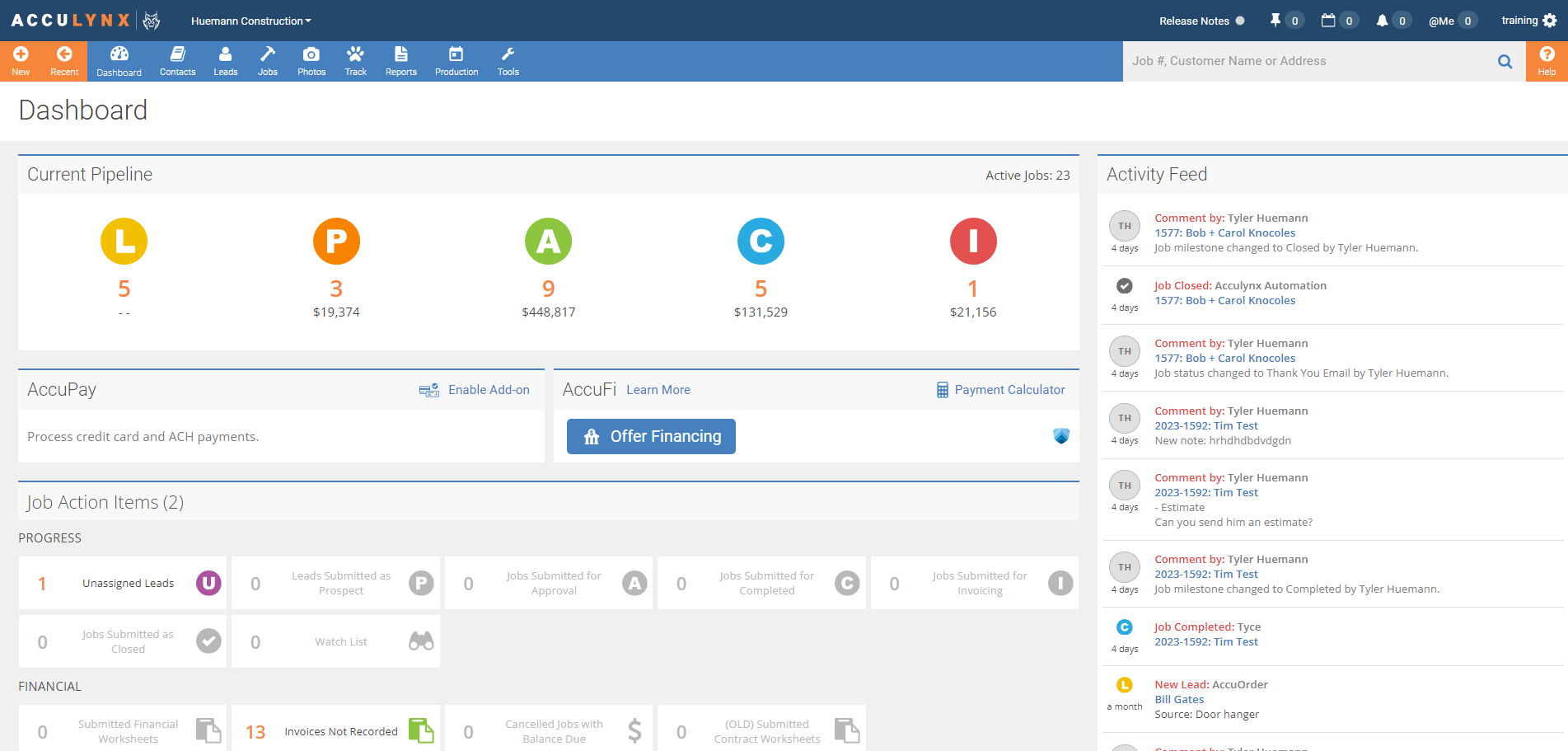This screenshot has width=1568, height=751.
Task: Click the AccuLynx lynx logo
Action: (x=152, y=21)
